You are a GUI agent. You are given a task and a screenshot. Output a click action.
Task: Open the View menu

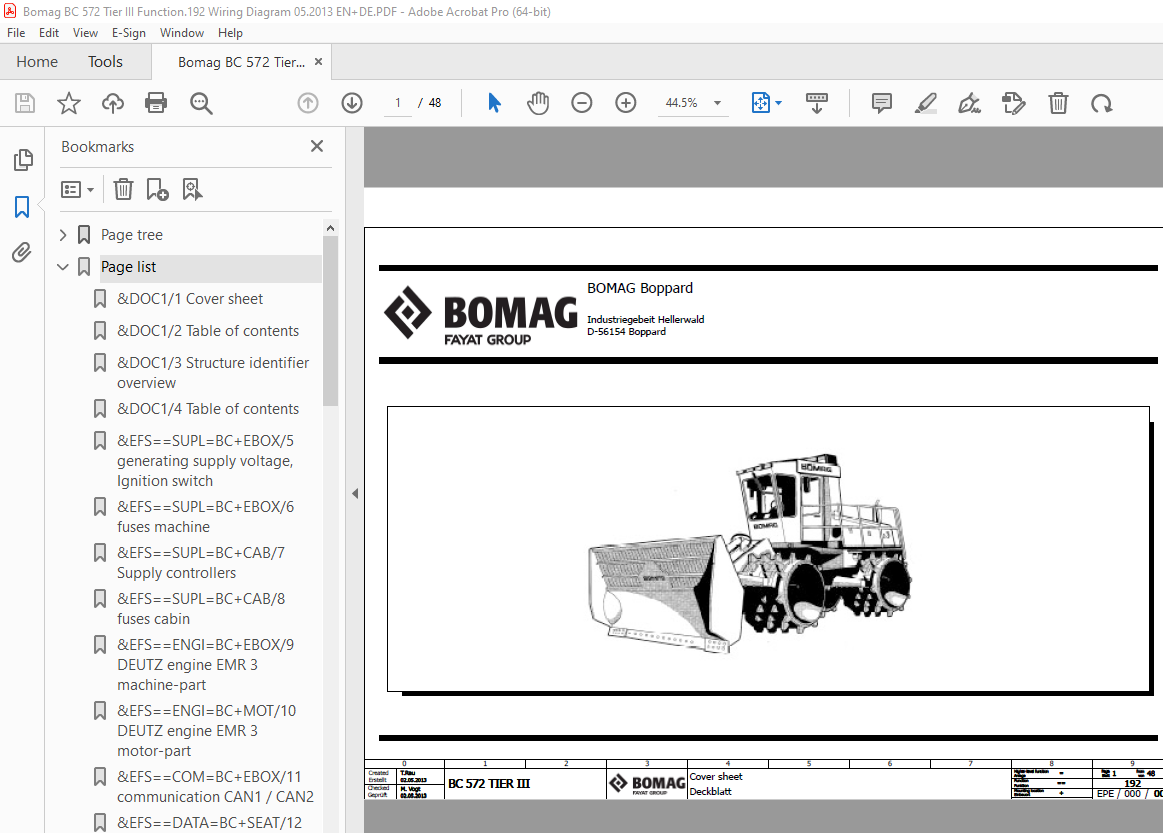pyautogui.click(x=85, y=33)
